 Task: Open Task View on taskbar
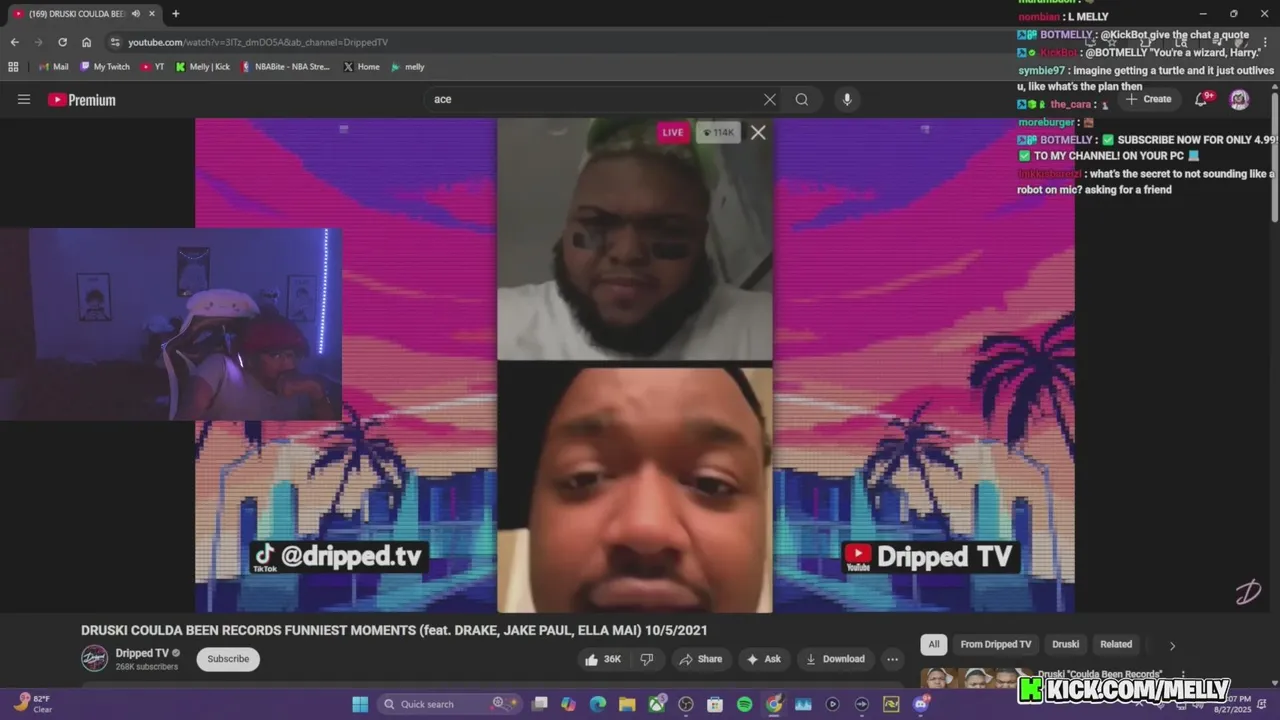(540, 704)
